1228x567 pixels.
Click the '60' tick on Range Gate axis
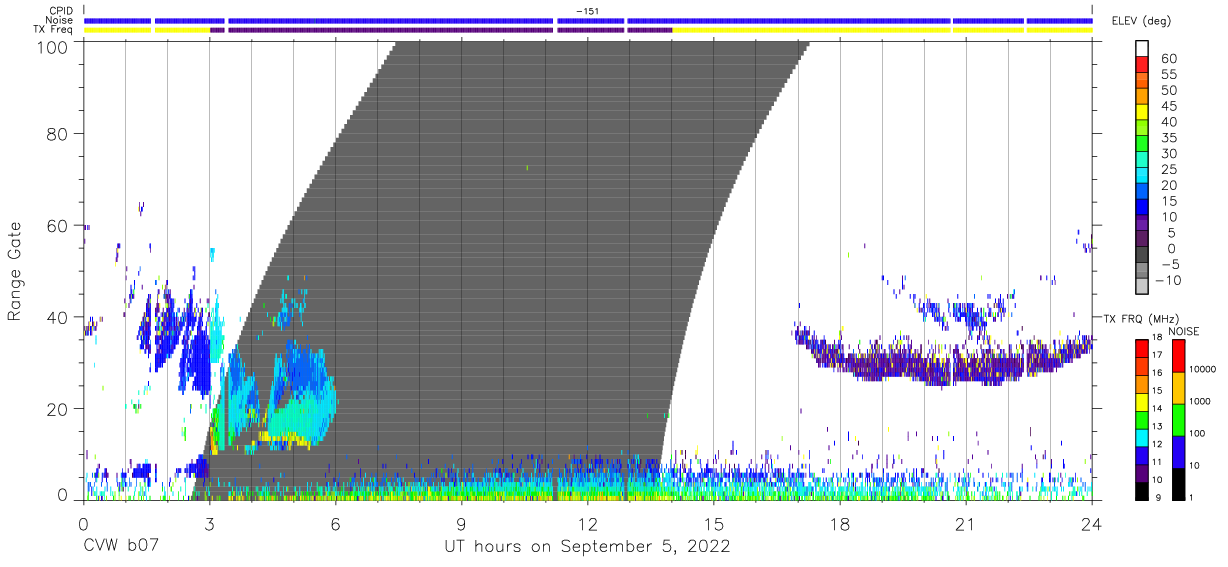57,225
